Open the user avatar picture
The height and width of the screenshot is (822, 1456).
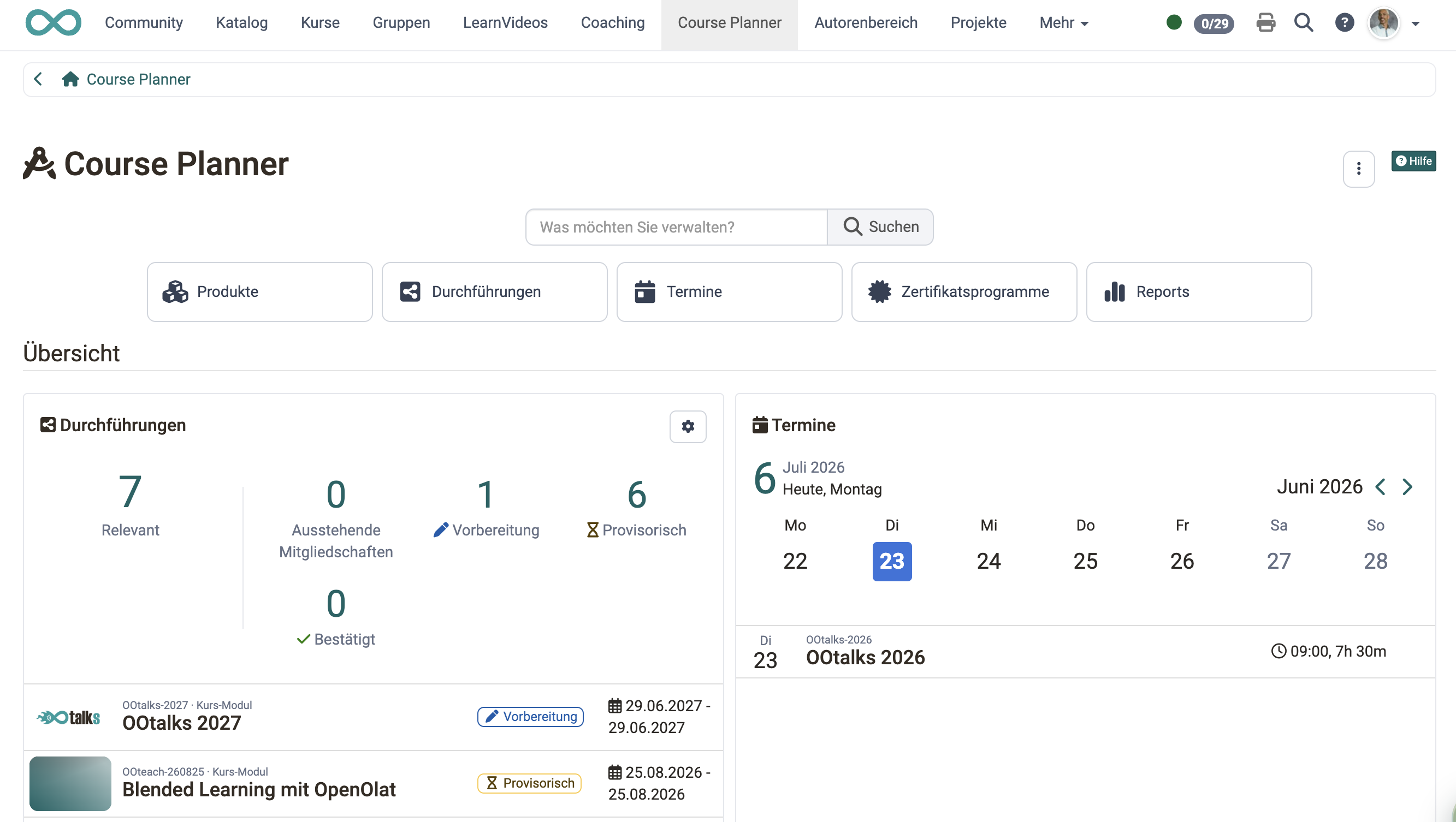pos(1383,23)
